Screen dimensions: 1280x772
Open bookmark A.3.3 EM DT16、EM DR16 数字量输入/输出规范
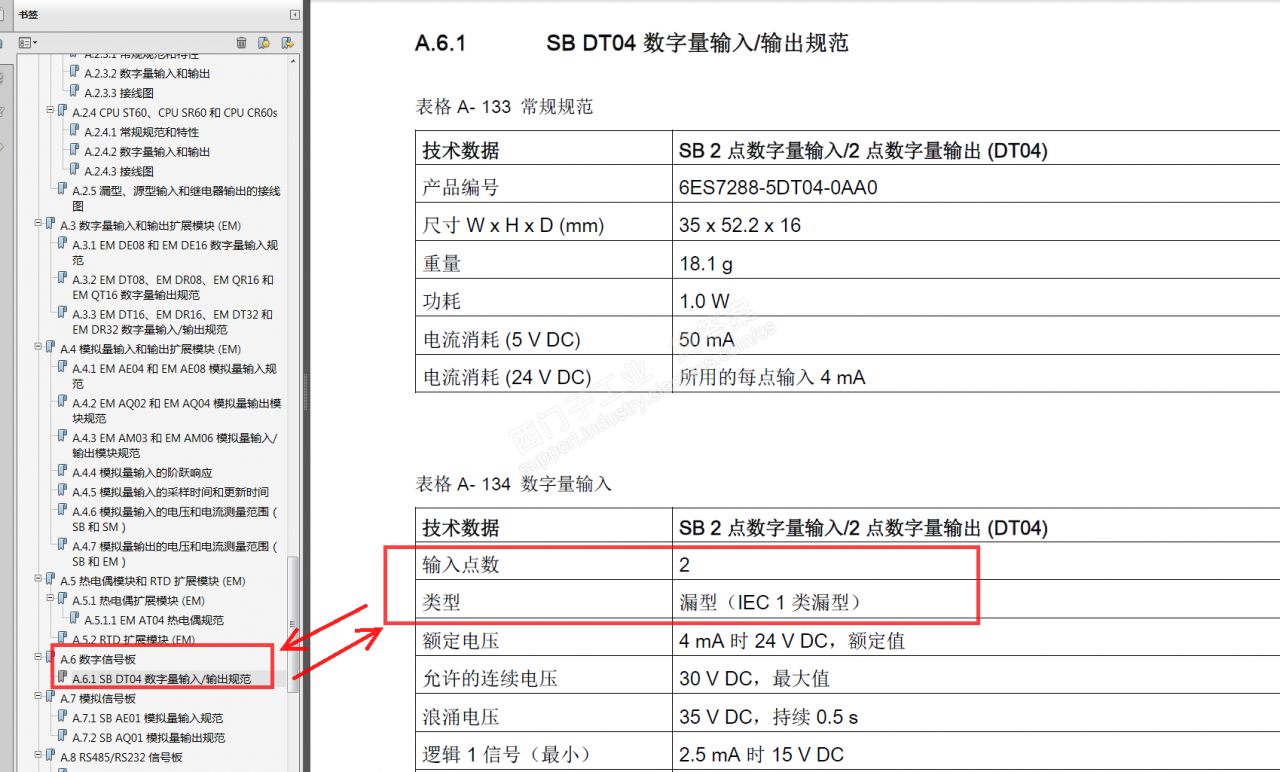(x=172, y=322)
